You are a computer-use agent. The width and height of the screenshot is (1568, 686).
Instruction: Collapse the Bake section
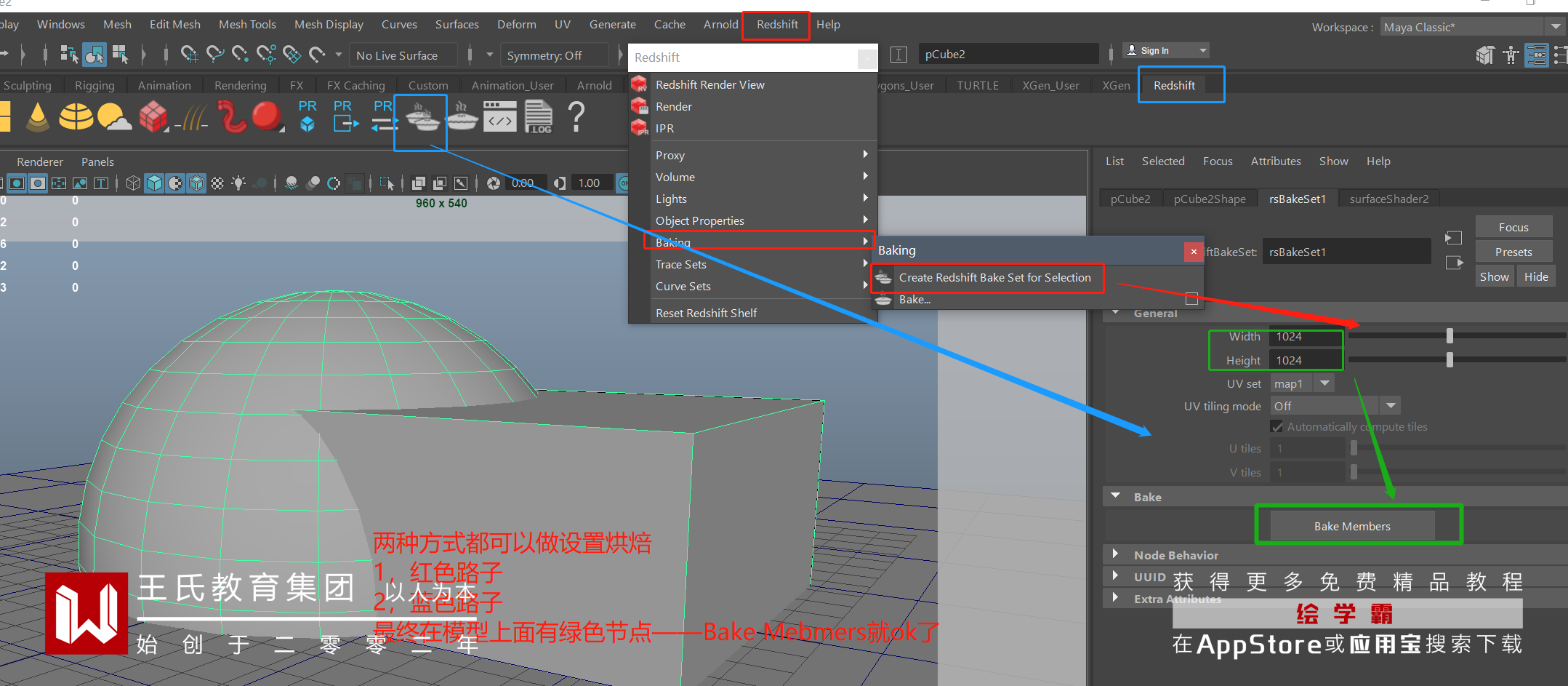tap(1116, 496)
